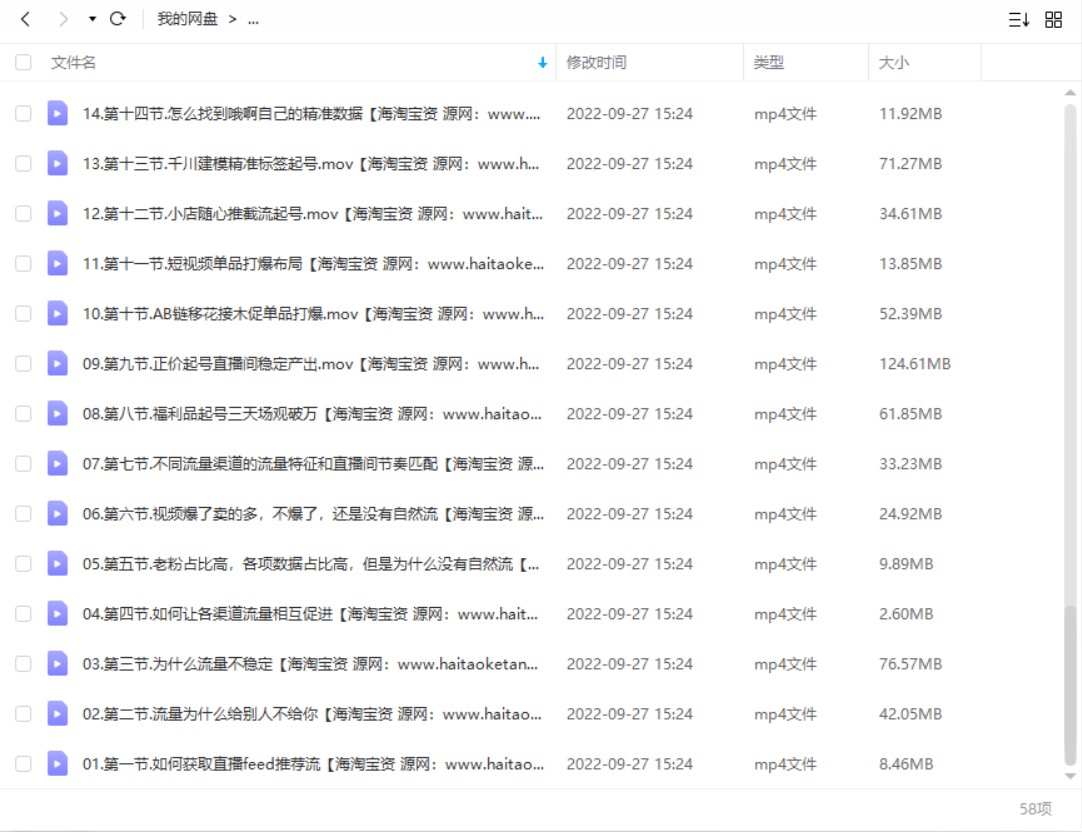
Task: Click video icon of 13.第十三节 file
Action: pos(57,164)
